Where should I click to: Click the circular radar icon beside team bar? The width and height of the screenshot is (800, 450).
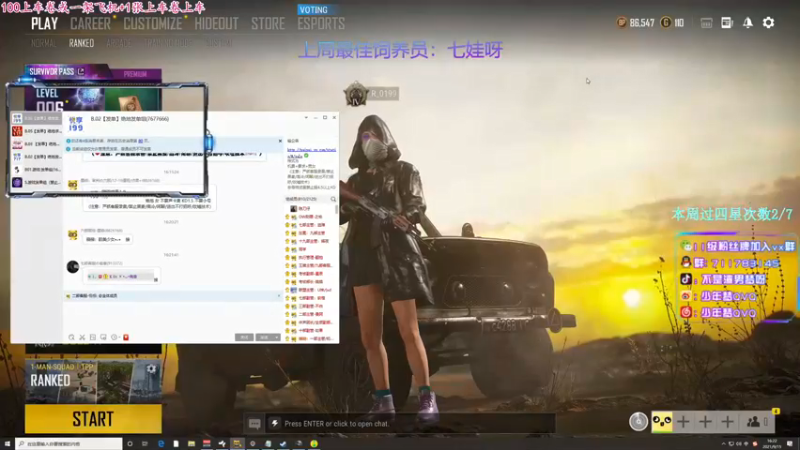click(638, 422)
